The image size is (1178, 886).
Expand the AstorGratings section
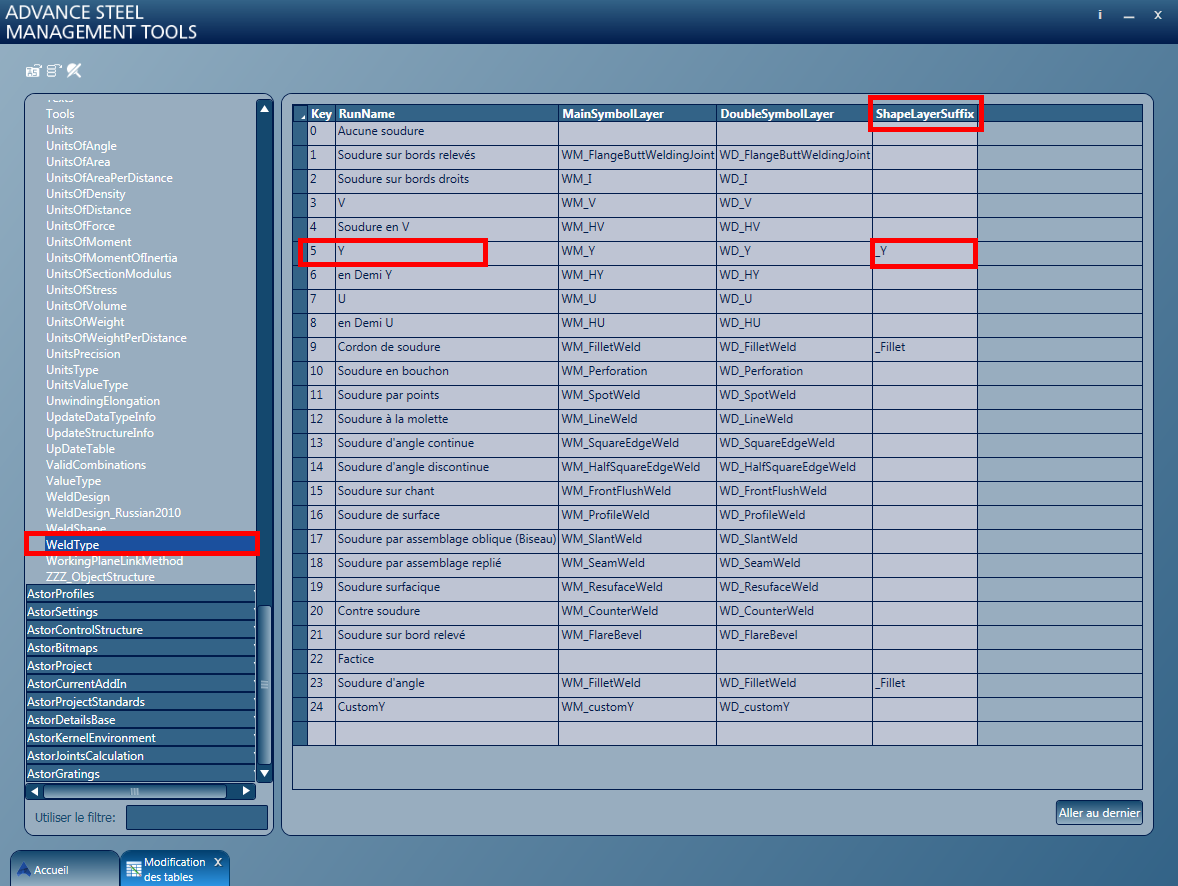tap(140, 774)
